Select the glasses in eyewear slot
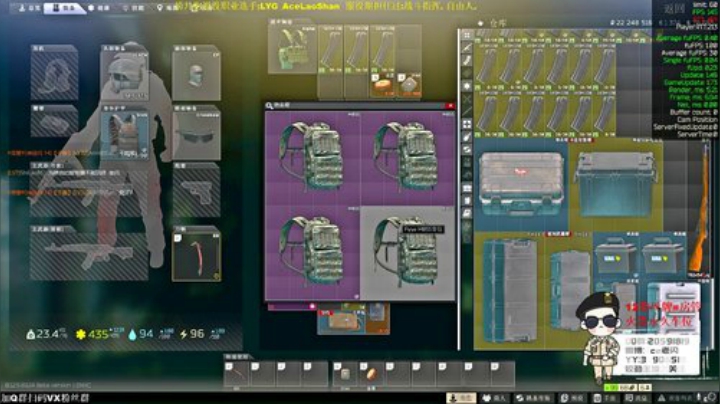The height and width of the screenshot is (404, 720). tap(196, 133)
